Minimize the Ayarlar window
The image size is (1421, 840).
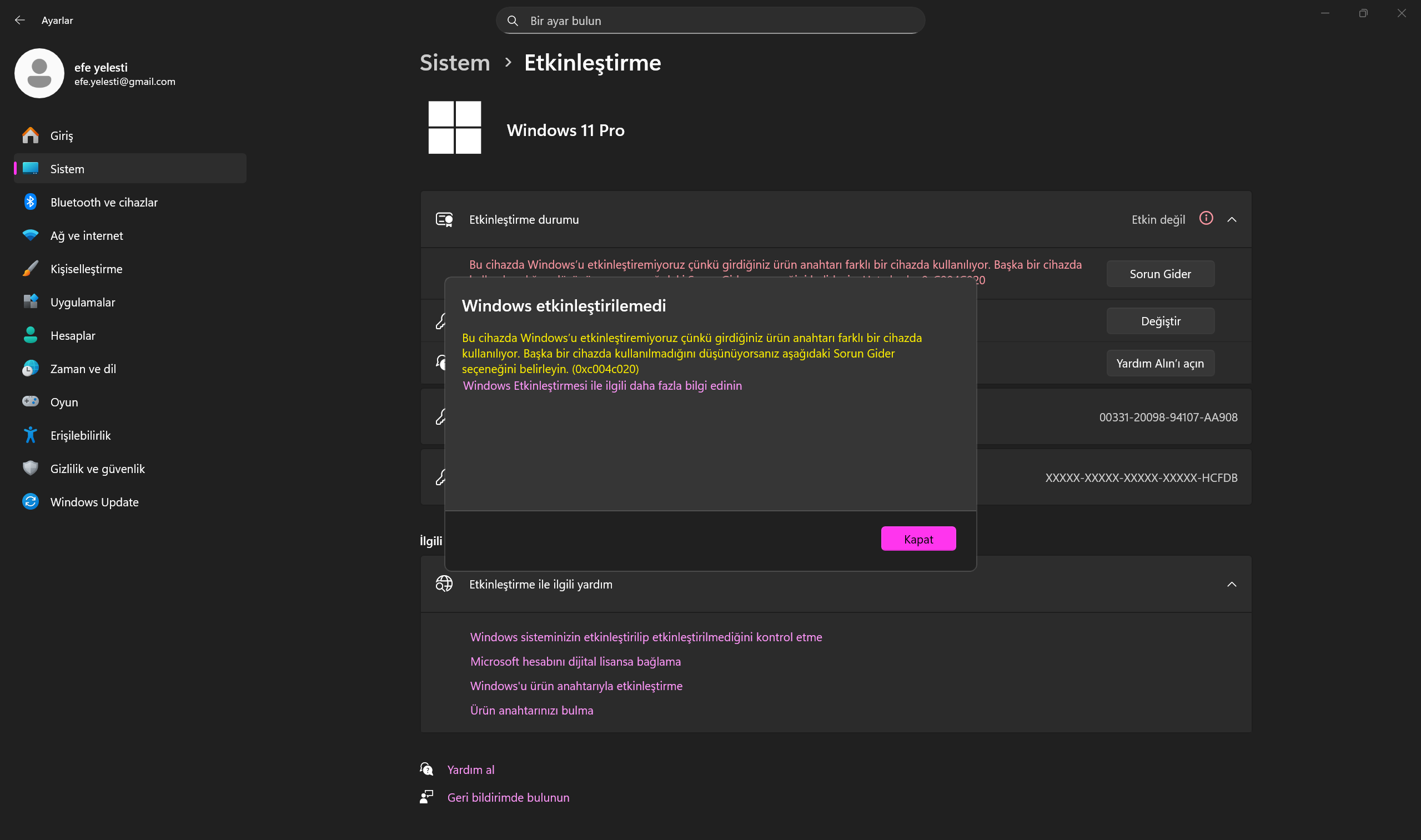click(x=1325, y=13)
